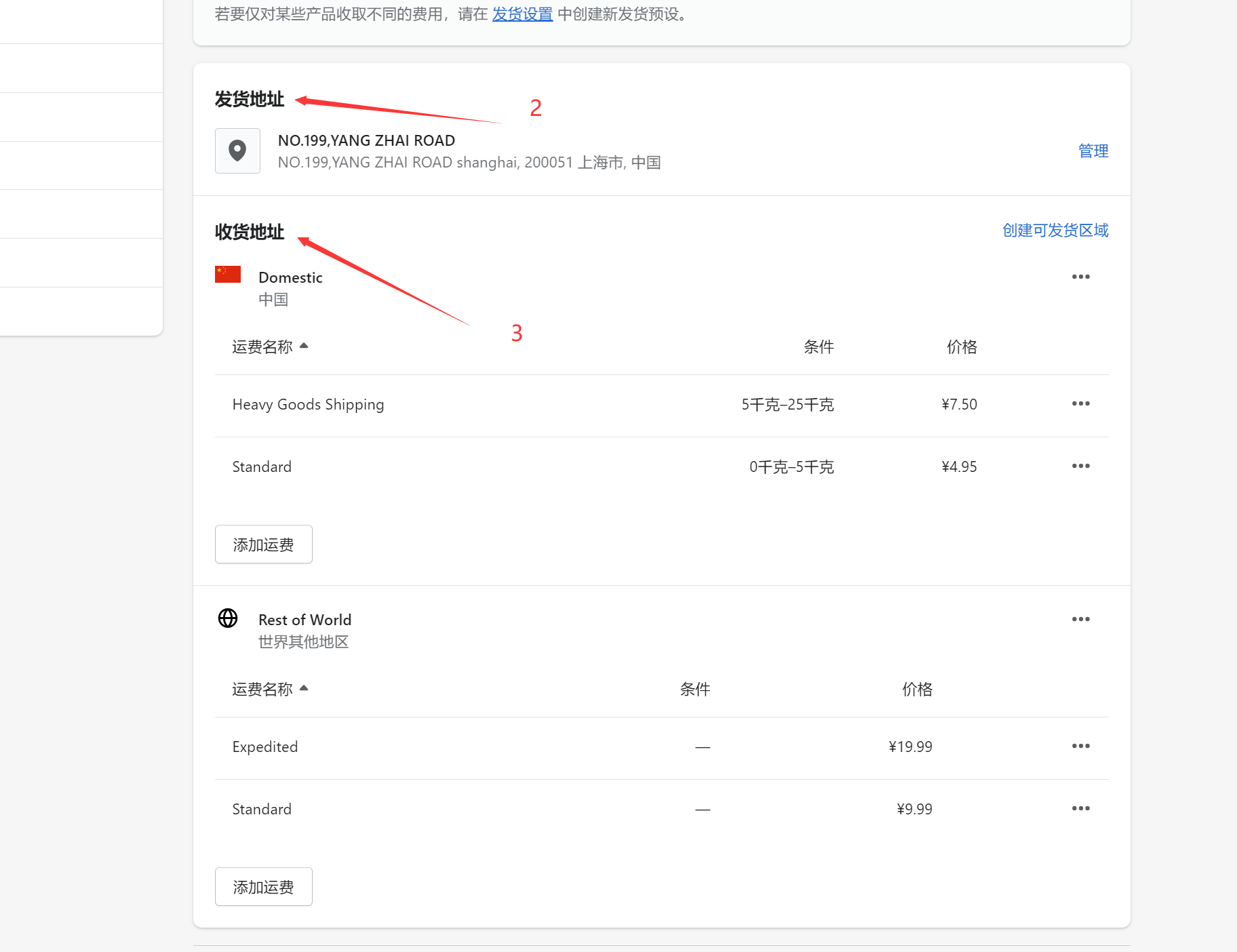Click the 中国 subtitle under Domestic

coord(273,299)
